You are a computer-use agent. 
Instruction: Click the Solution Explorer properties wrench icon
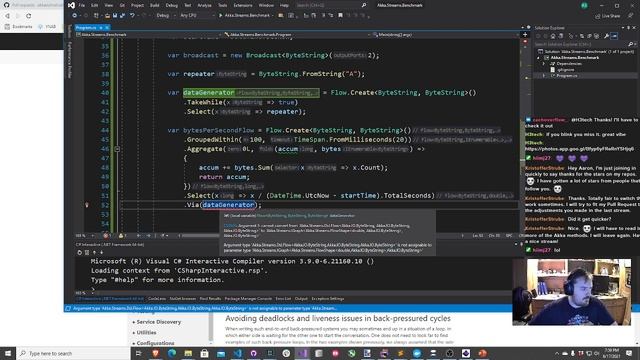(x=606, y=36)
